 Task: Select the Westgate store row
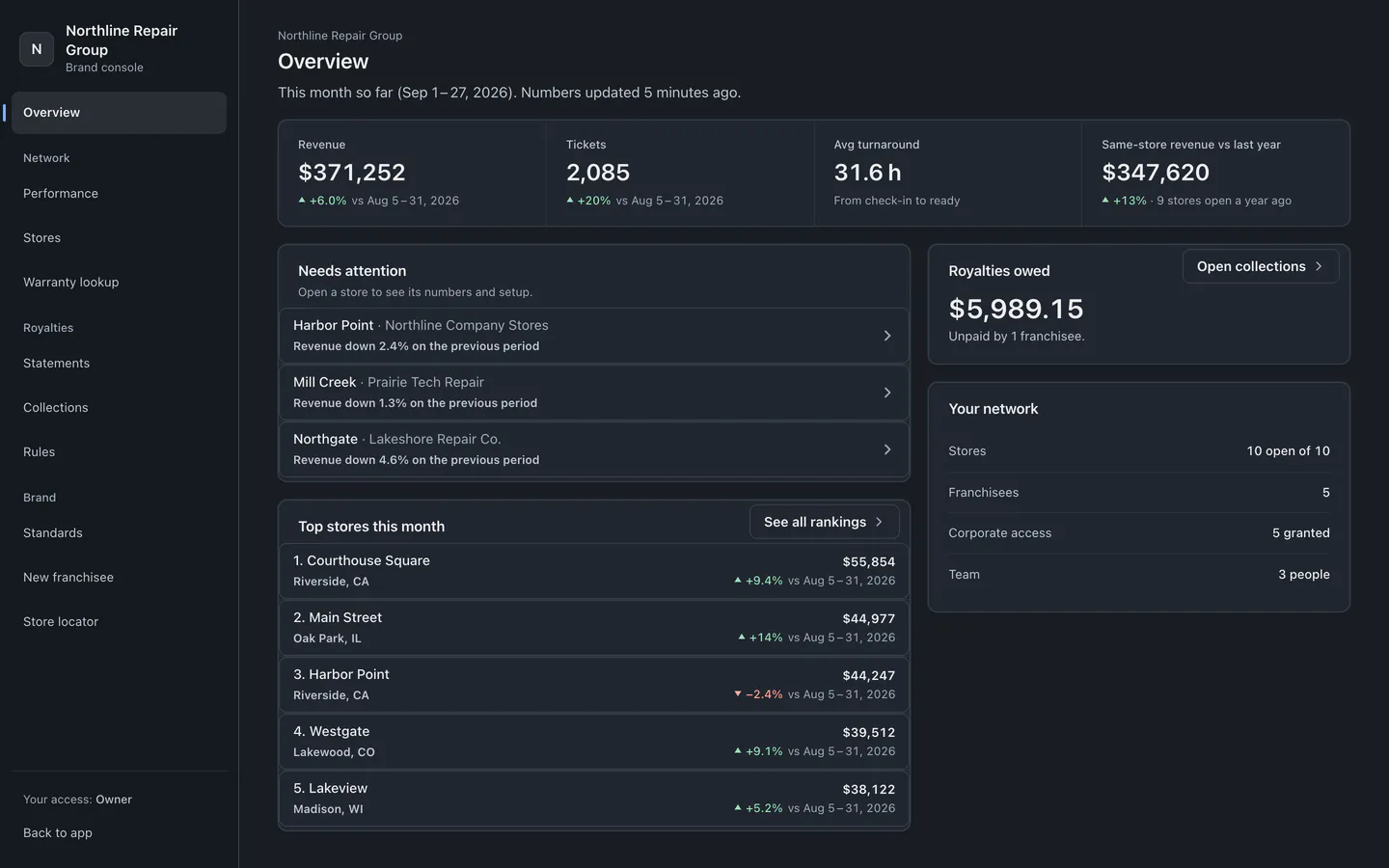click(594, 742)
